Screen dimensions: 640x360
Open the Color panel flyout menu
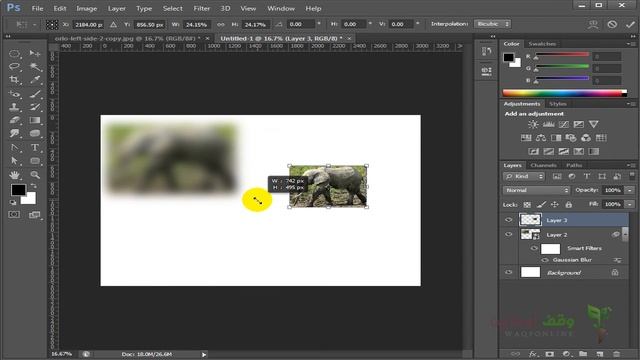click(631, 44)
